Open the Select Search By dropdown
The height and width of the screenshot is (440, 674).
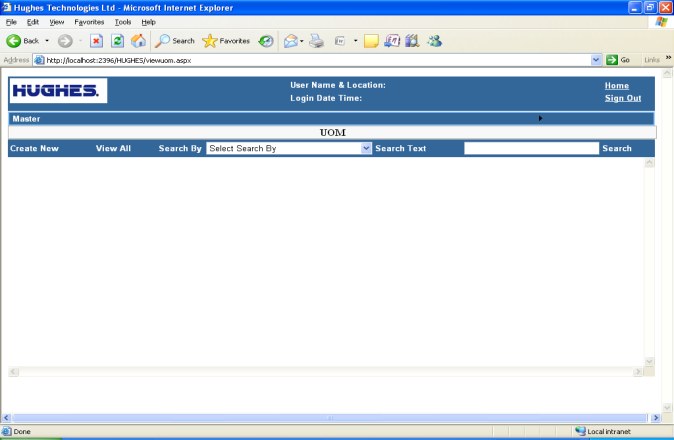tap(288, 148)
